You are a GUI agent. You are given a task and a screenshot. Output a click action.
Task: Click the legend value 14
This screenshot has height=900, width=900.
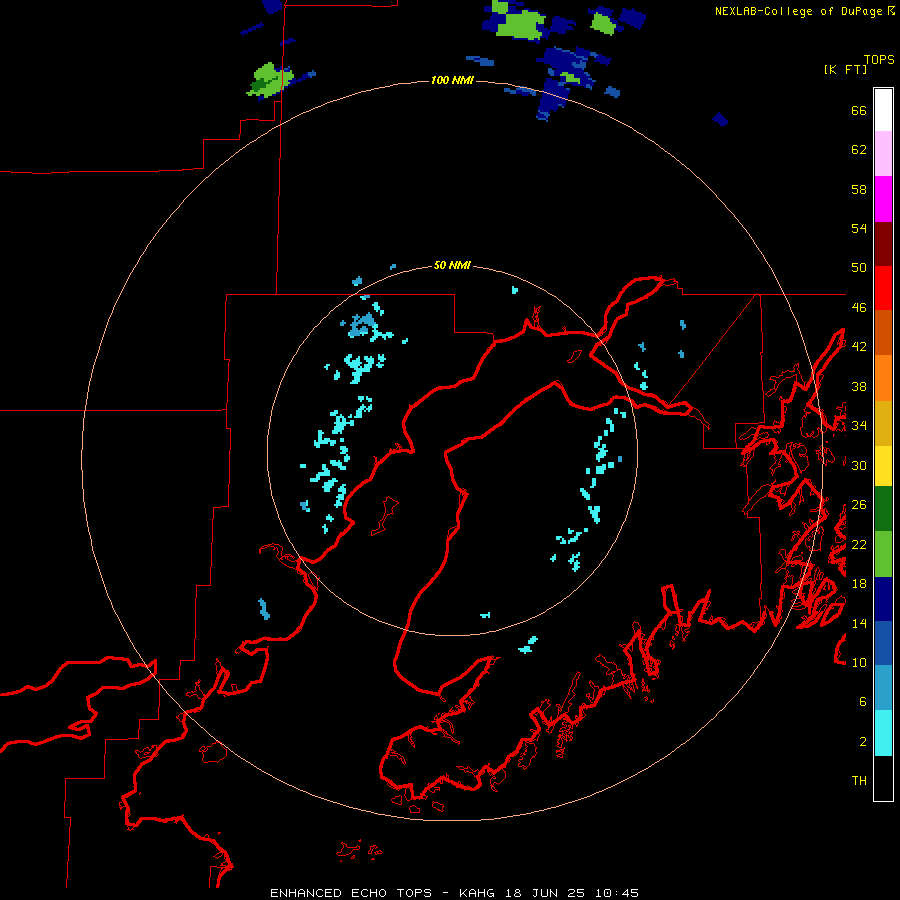pos(859,623)
